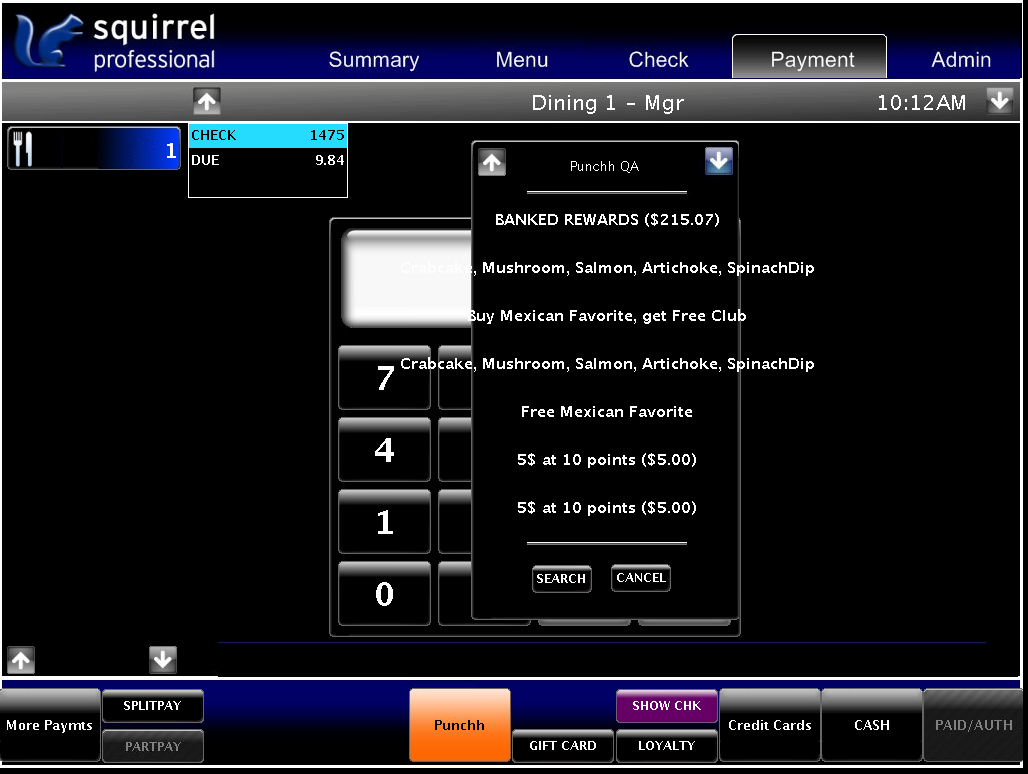Viewport: 1028px width, 774px height.
Task: Choose GIFT CARD payment
Action: click(563, 746)
